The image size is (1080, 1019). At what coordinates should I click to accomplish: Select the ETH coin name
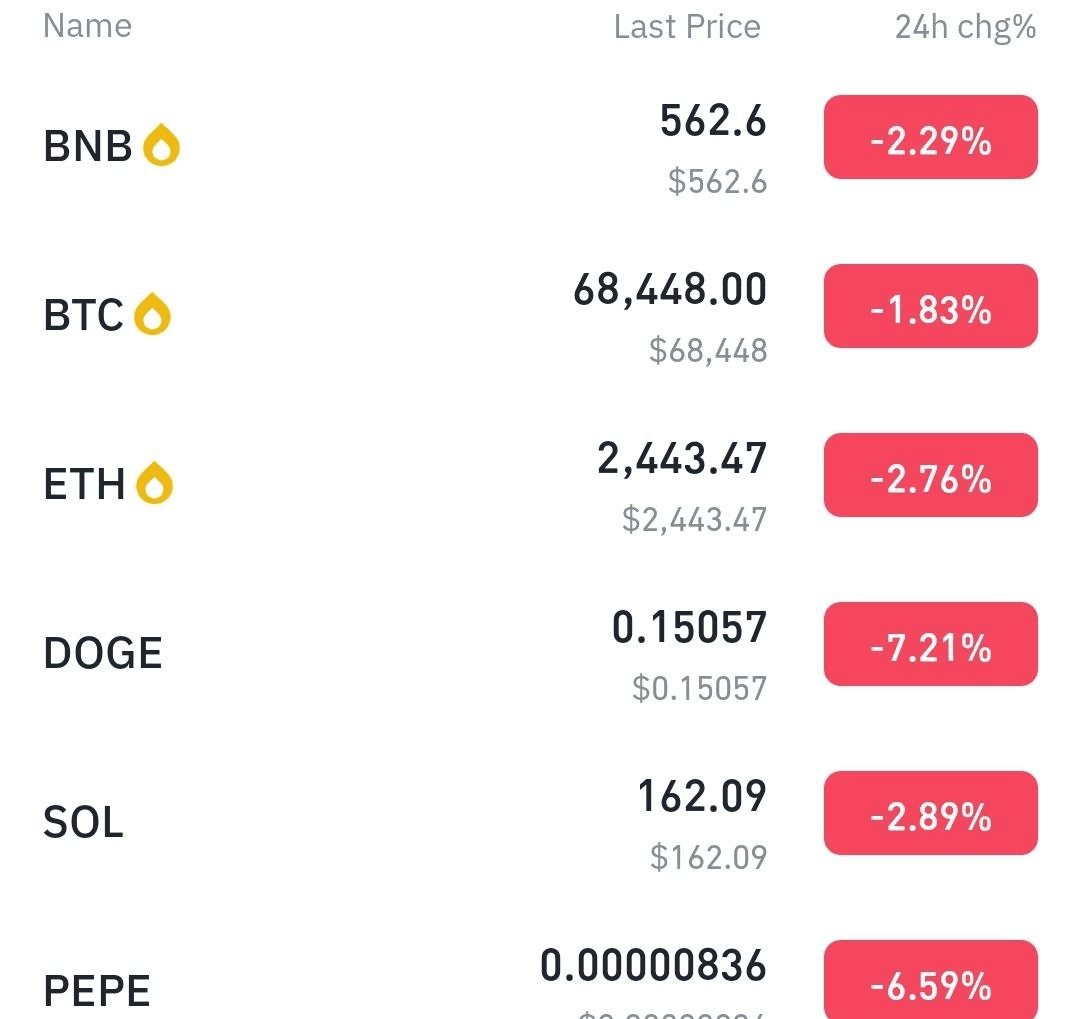tap(84, 484)
